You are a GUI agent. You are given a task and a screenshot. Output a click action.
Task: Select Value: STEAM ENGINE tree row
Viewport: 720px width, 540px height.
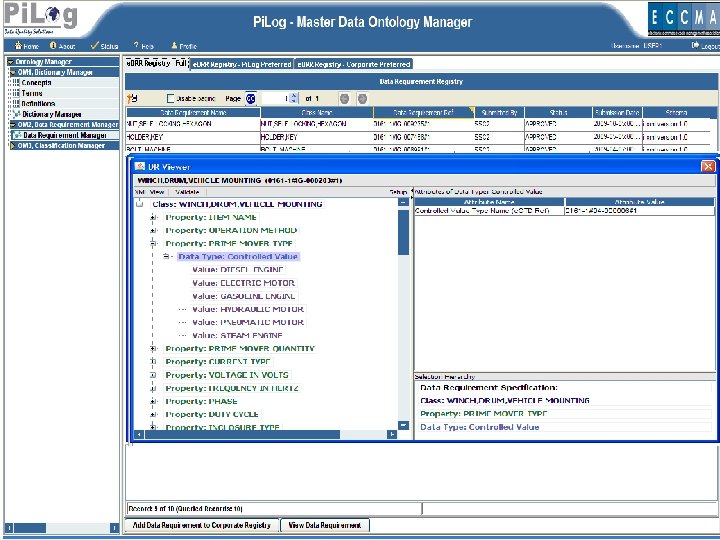(237, 336)
